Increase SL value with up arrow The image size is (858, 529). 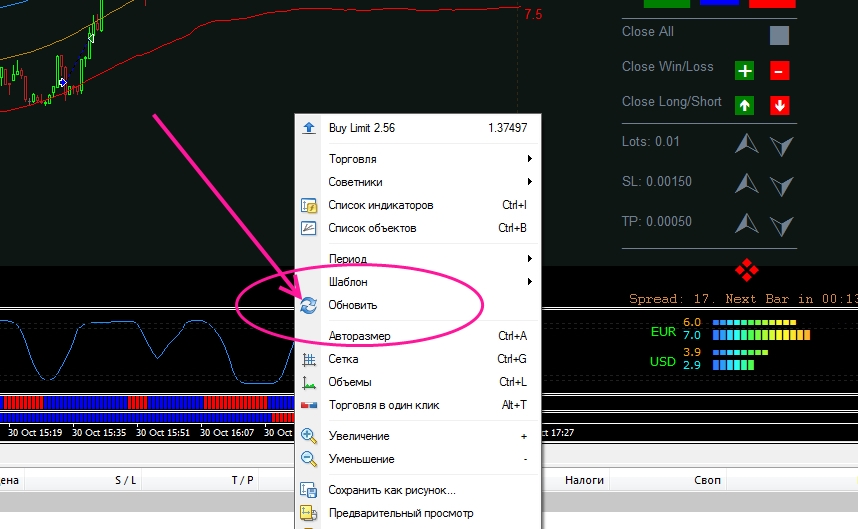(746, 183)
